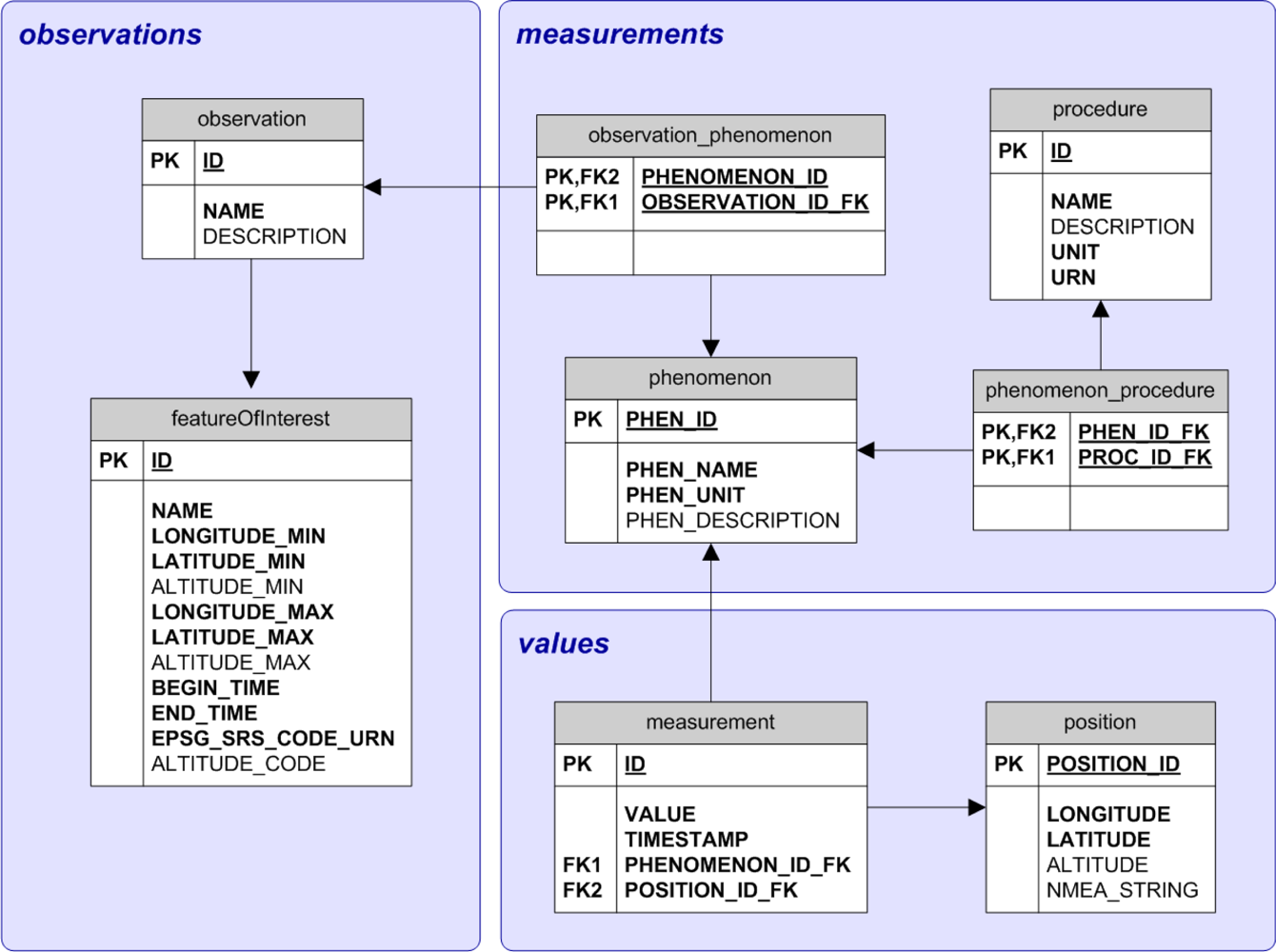The height and width of the screenshot is (952, 1276).
Task: Select the phenomenon_procedure table header
Action: click(1100, 390)
